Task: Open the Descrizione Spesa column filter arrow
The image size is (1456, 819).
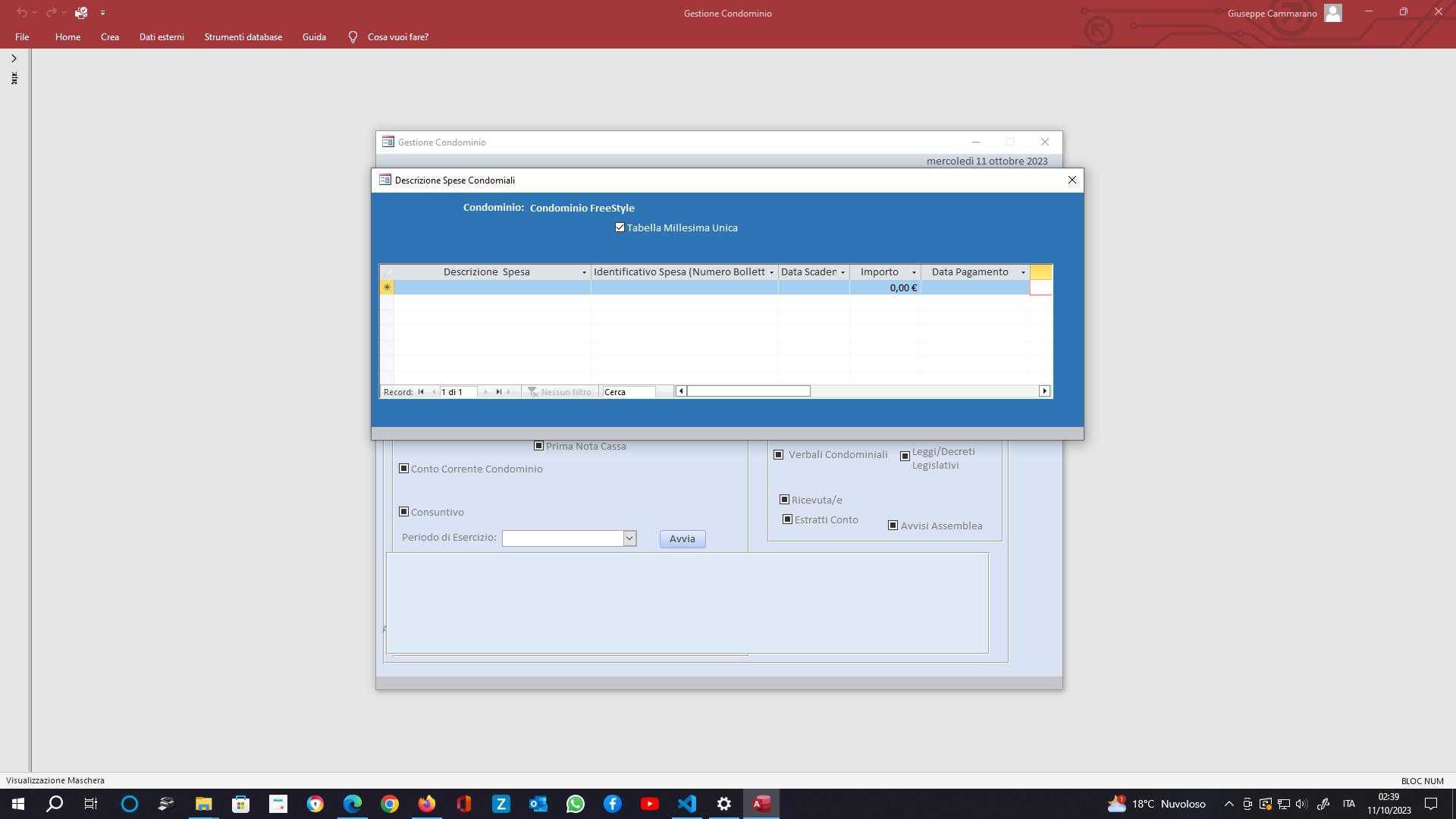Action: point(584,272)
